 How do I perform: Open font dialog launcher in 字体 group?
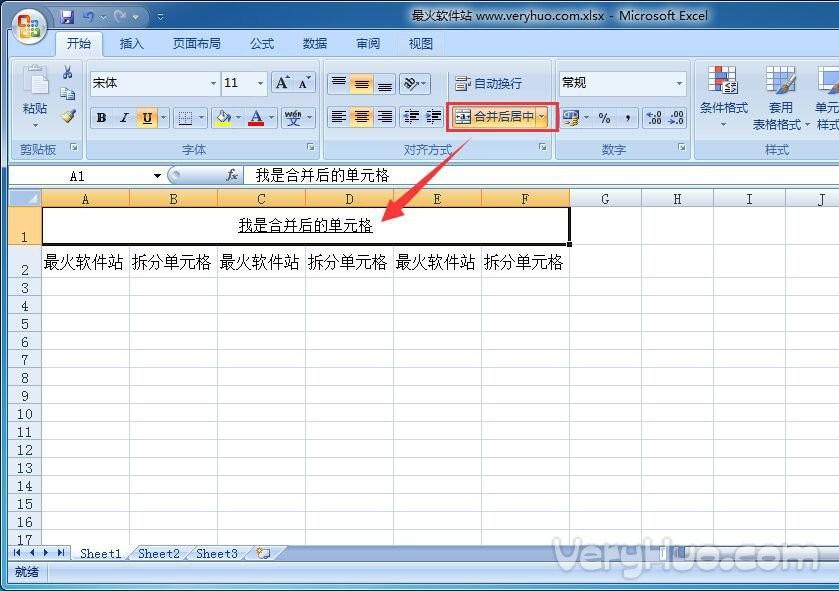tap(310, 147)
